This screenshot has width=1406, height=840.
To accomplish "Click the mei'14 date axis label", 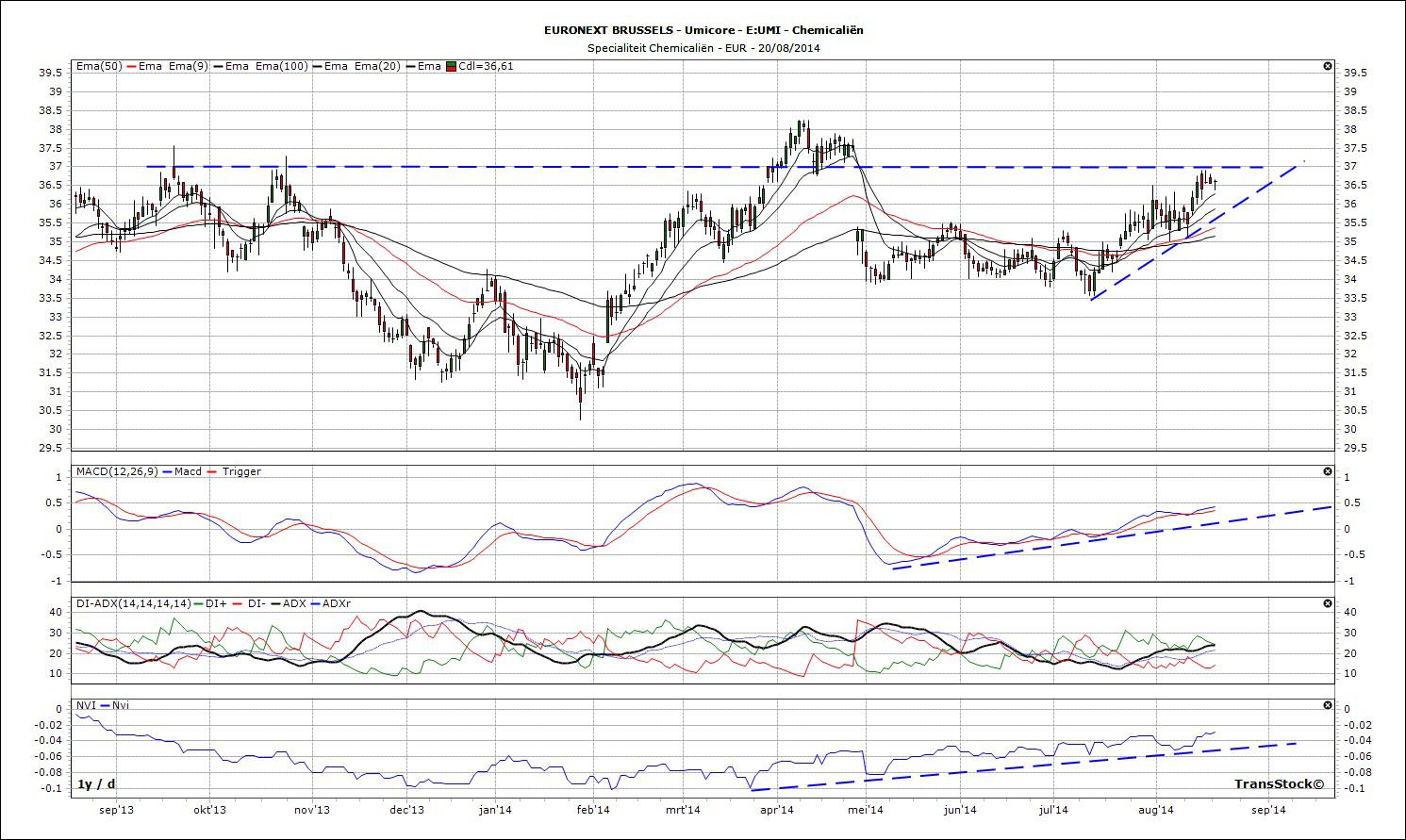I will (x=865, y=810).
